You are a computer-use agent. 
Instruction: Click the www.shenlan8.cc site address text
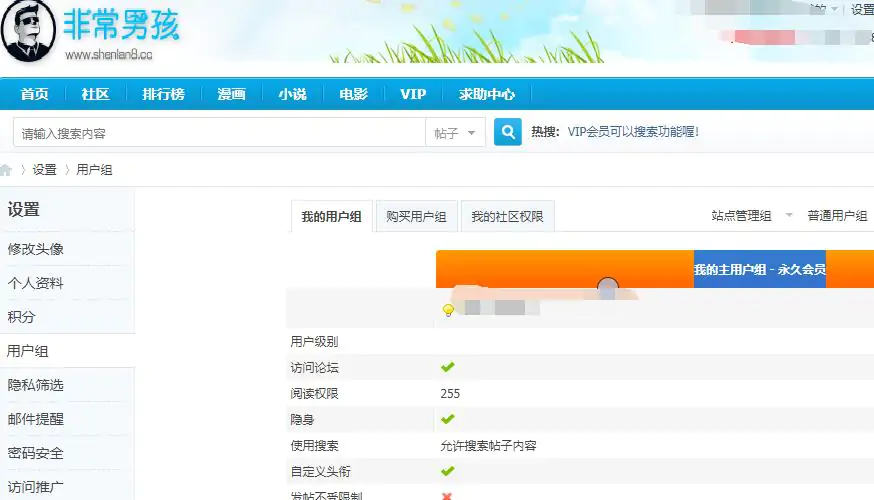coord(109,54)
